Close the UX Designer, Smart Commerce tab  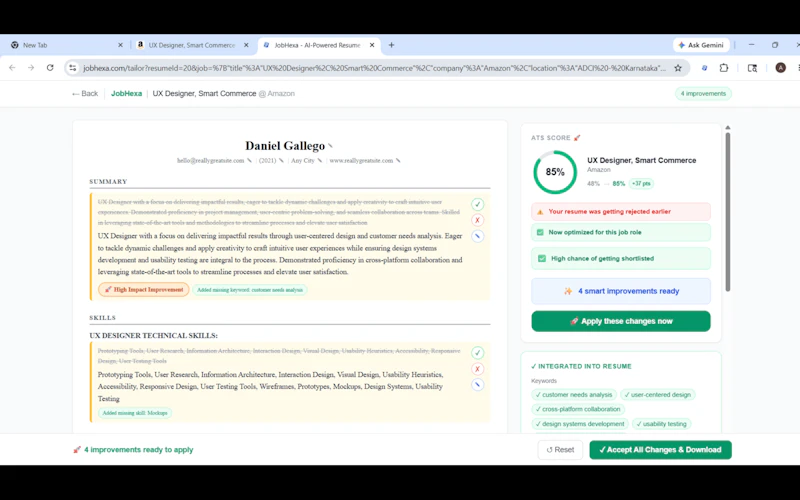tap(246, 45)
